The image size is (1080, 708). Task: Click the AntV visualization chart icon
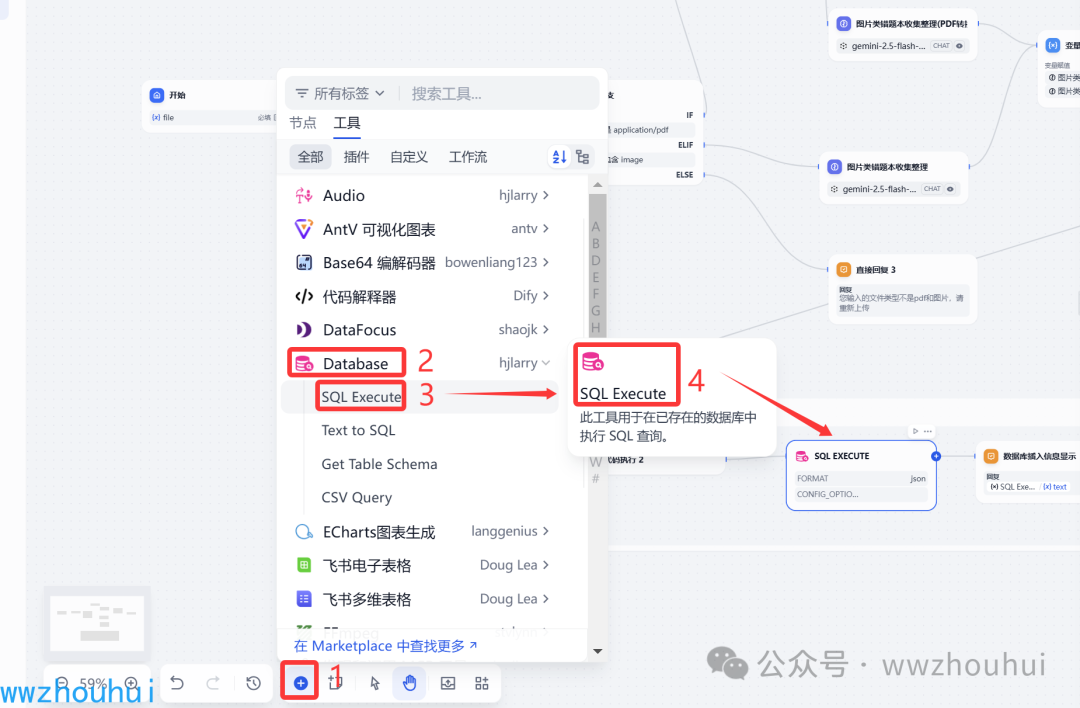point(304,229)
